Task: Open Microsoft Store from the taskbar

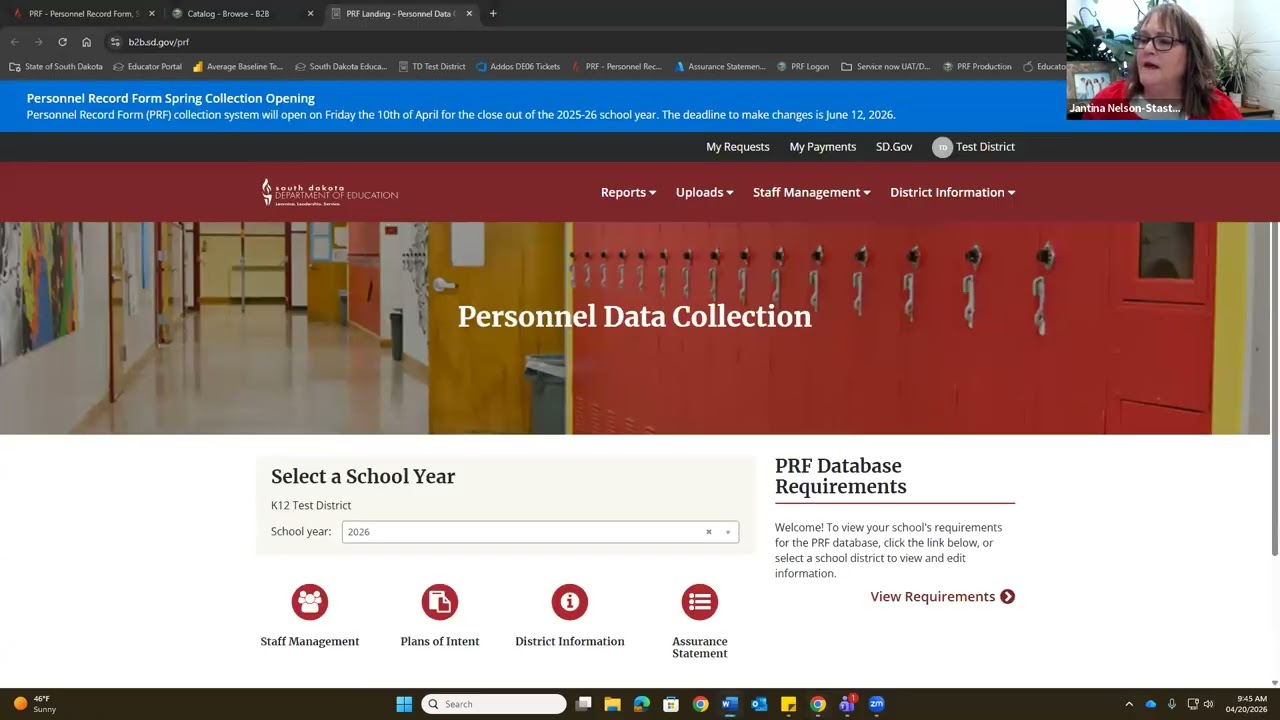Action: pos(671,704)
